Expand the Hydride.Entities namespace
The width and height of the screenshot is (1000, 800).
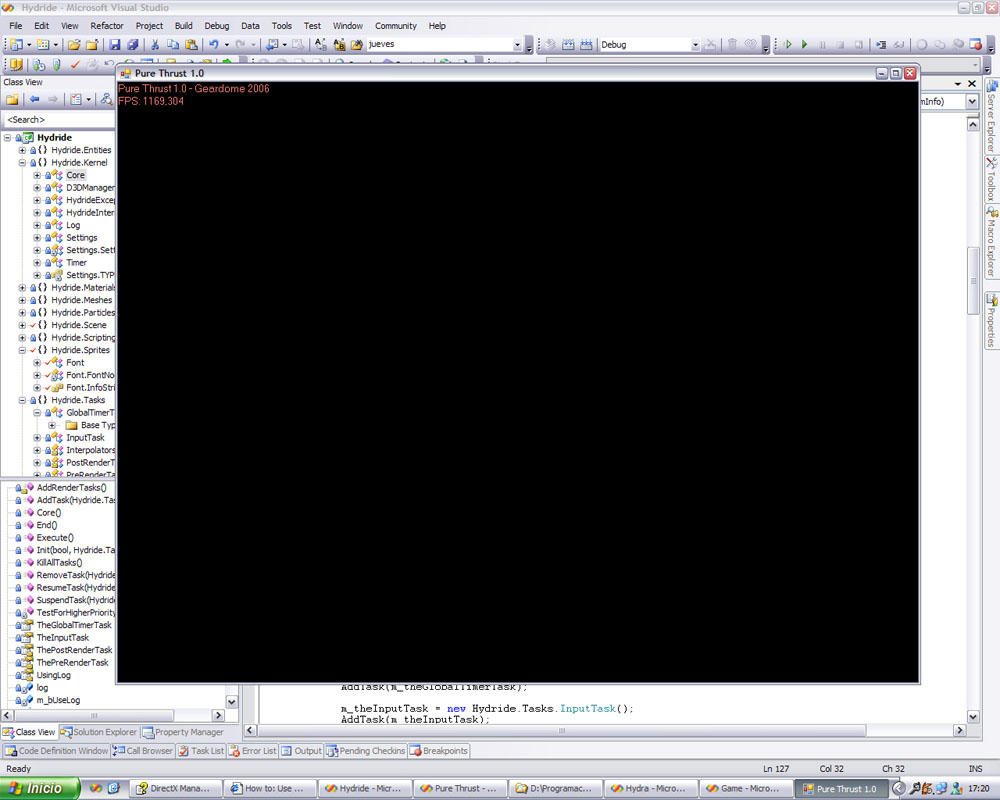[x=22, y=151]
